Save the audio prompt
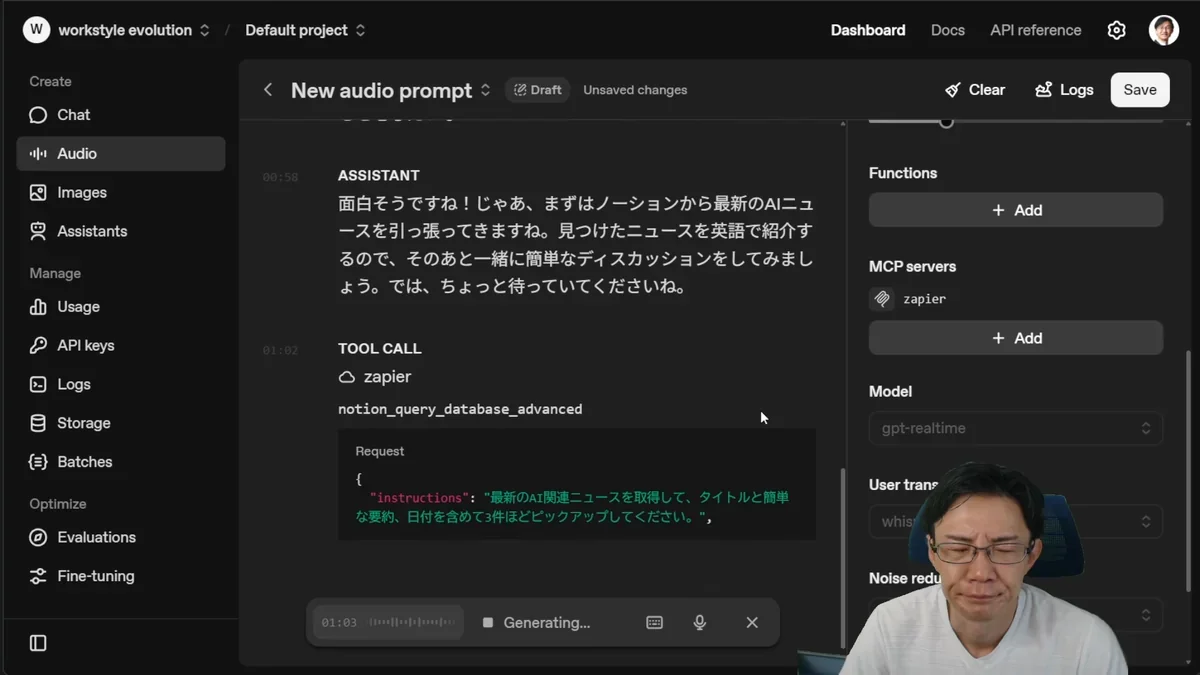This screenshot has width=1200, height=675. coord(1140,90)
